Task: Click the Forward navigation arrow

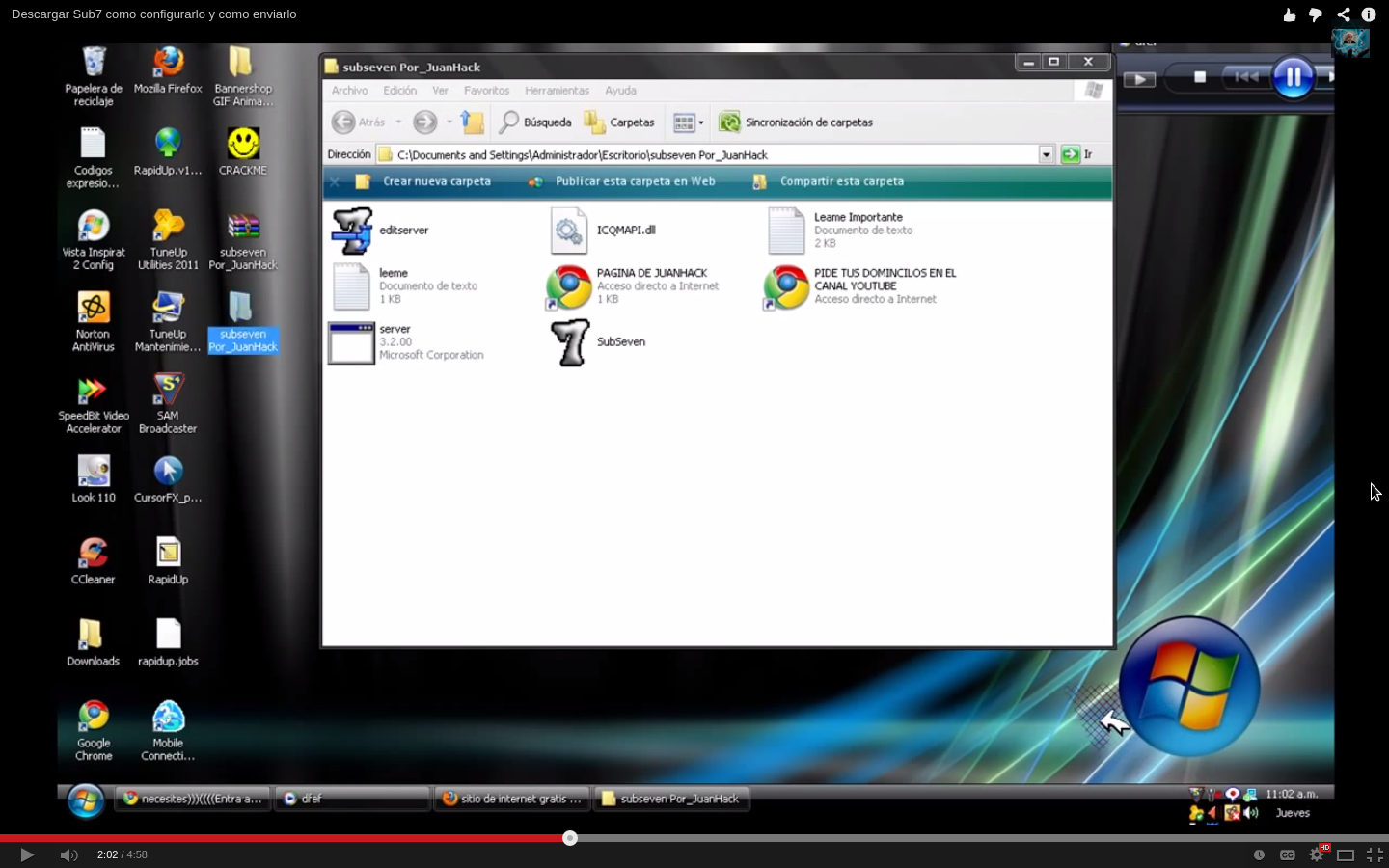Action: (x=424, y=122)
